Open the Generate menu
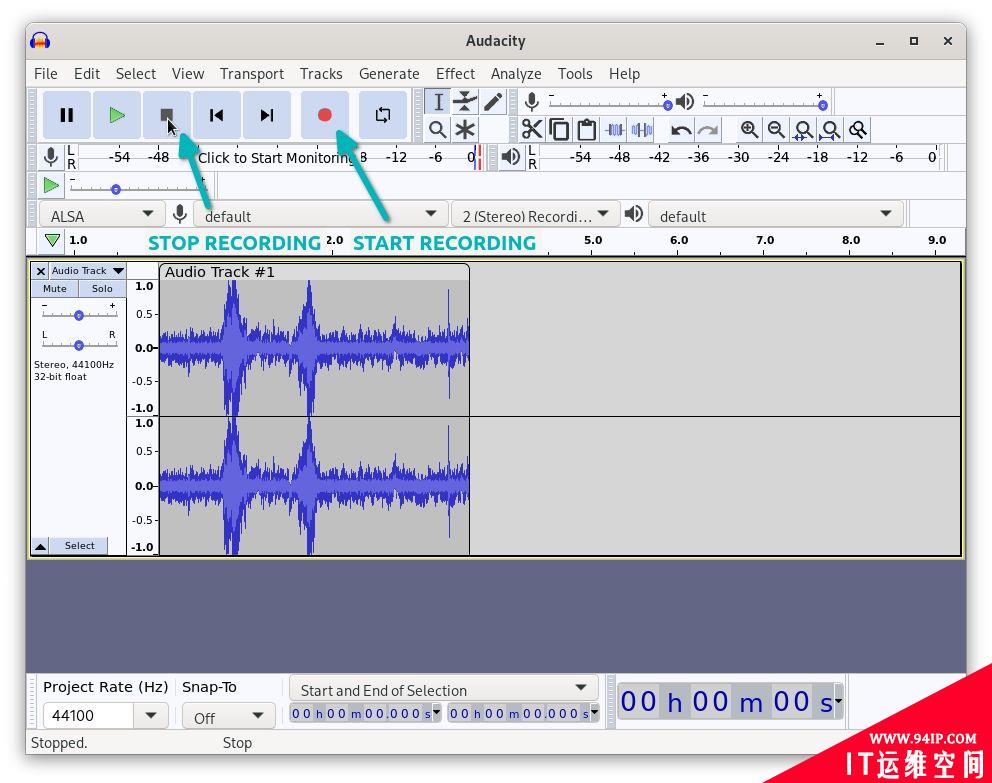The image size is (992, 783). (x=389, y=74)
